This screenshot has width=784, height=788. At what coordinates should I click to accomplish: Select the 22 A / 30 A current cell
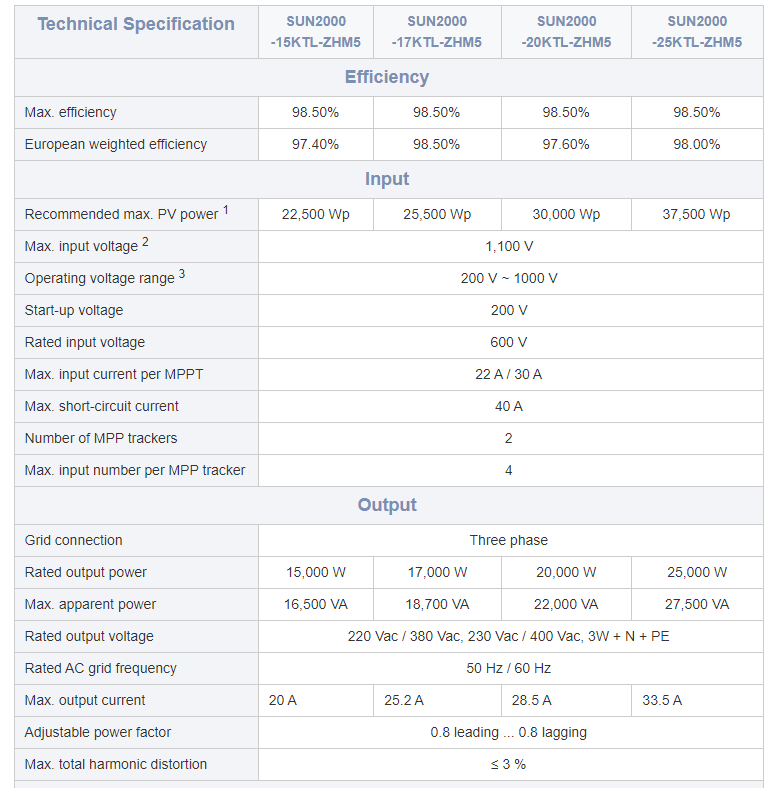coord(508,374)
